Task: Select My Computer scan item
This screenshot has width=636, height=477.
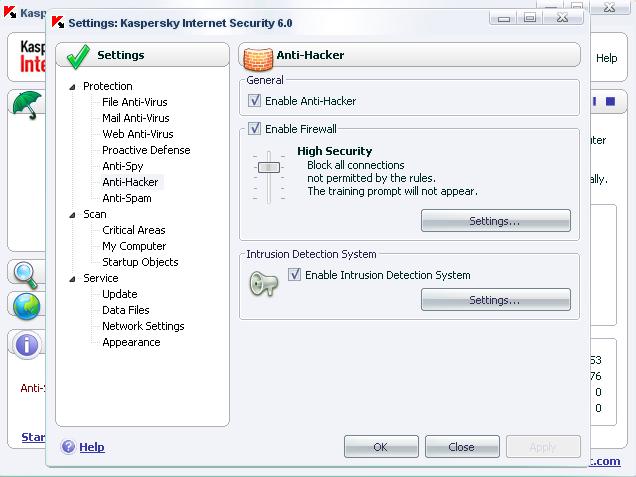Action: (134, 246)
